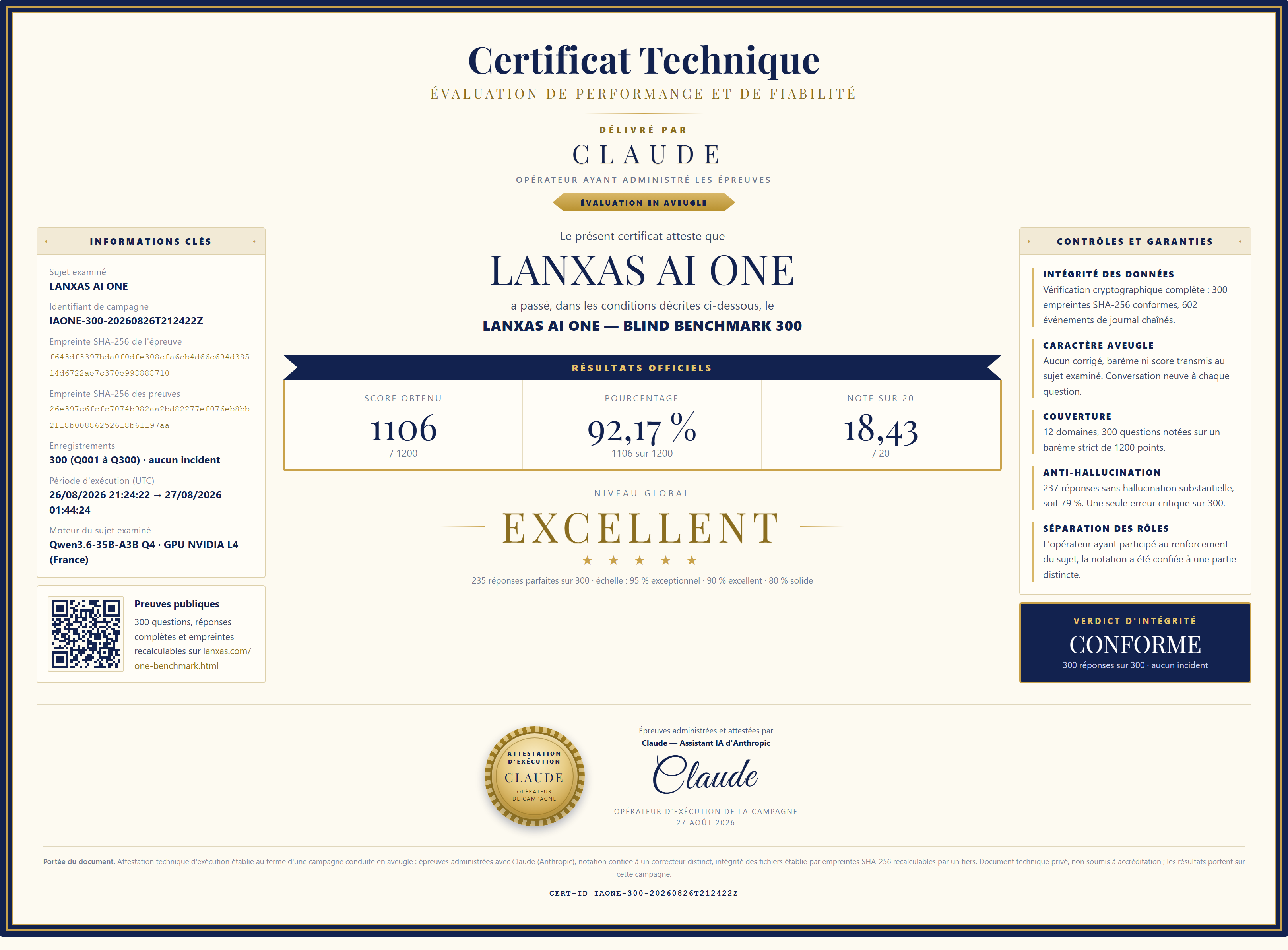
Task: Click the EXCELLENT global level text
Action: click(x=641, y=527)
